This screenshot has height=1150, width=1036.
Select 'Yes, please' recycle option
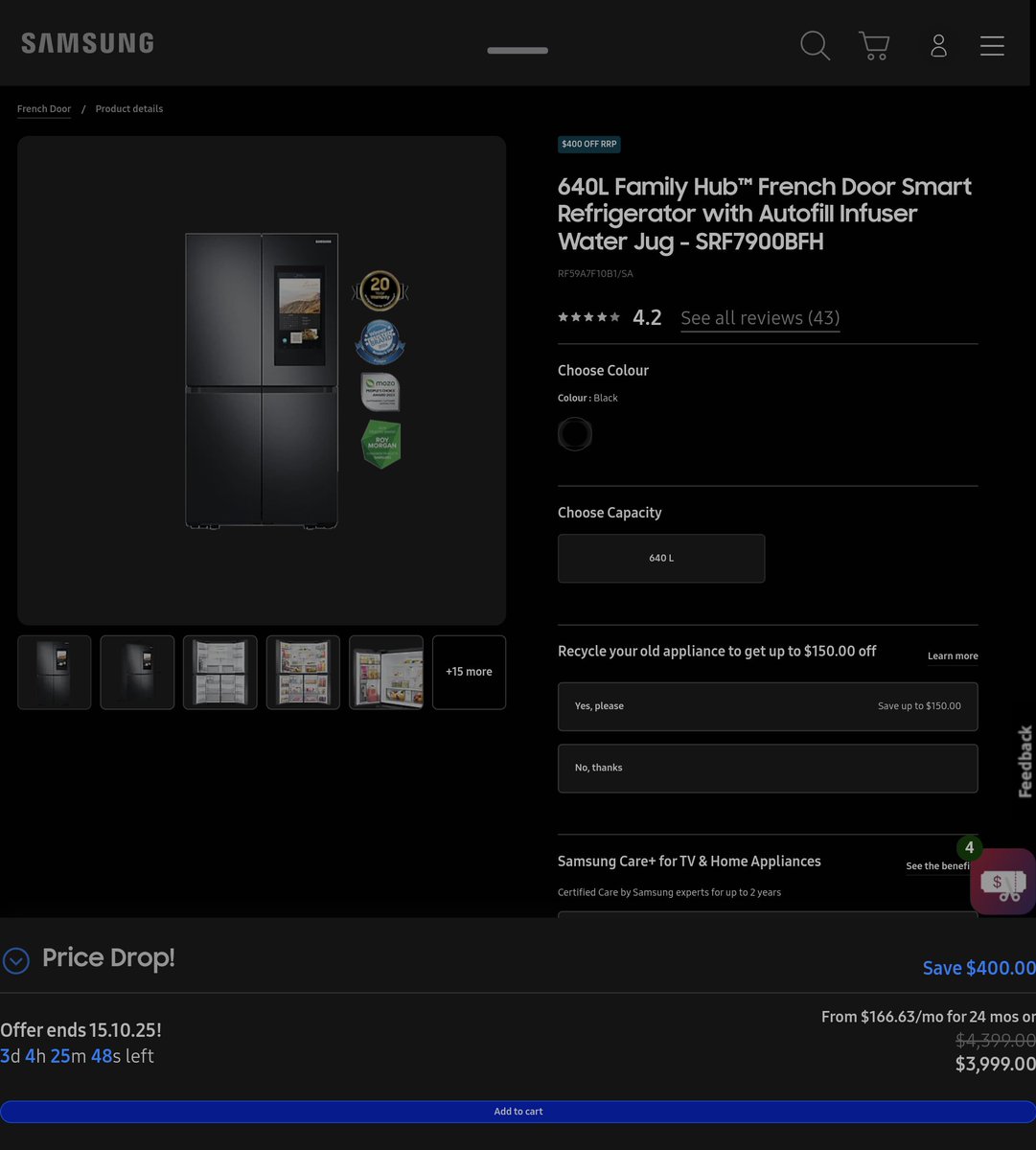(768, 706)
